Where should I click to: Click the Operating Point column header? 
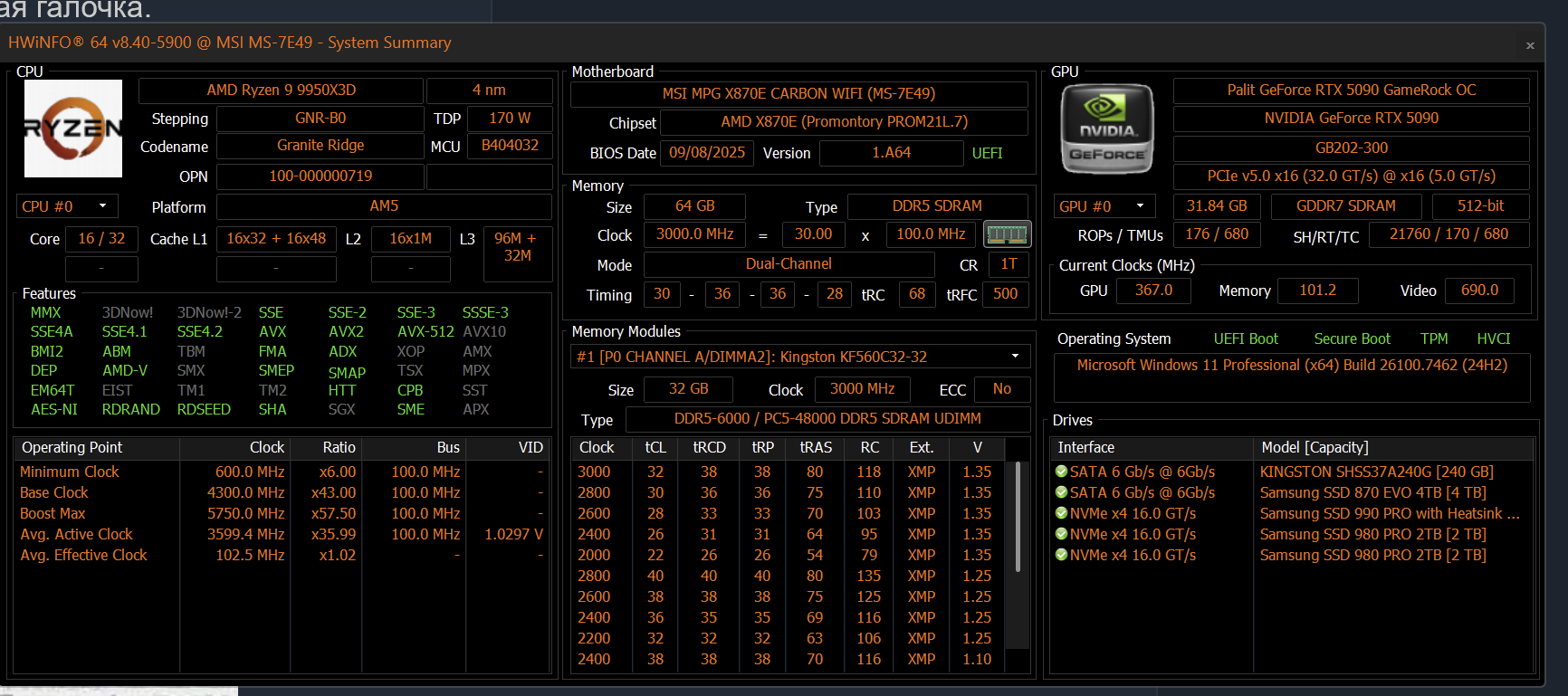point(96,448)
